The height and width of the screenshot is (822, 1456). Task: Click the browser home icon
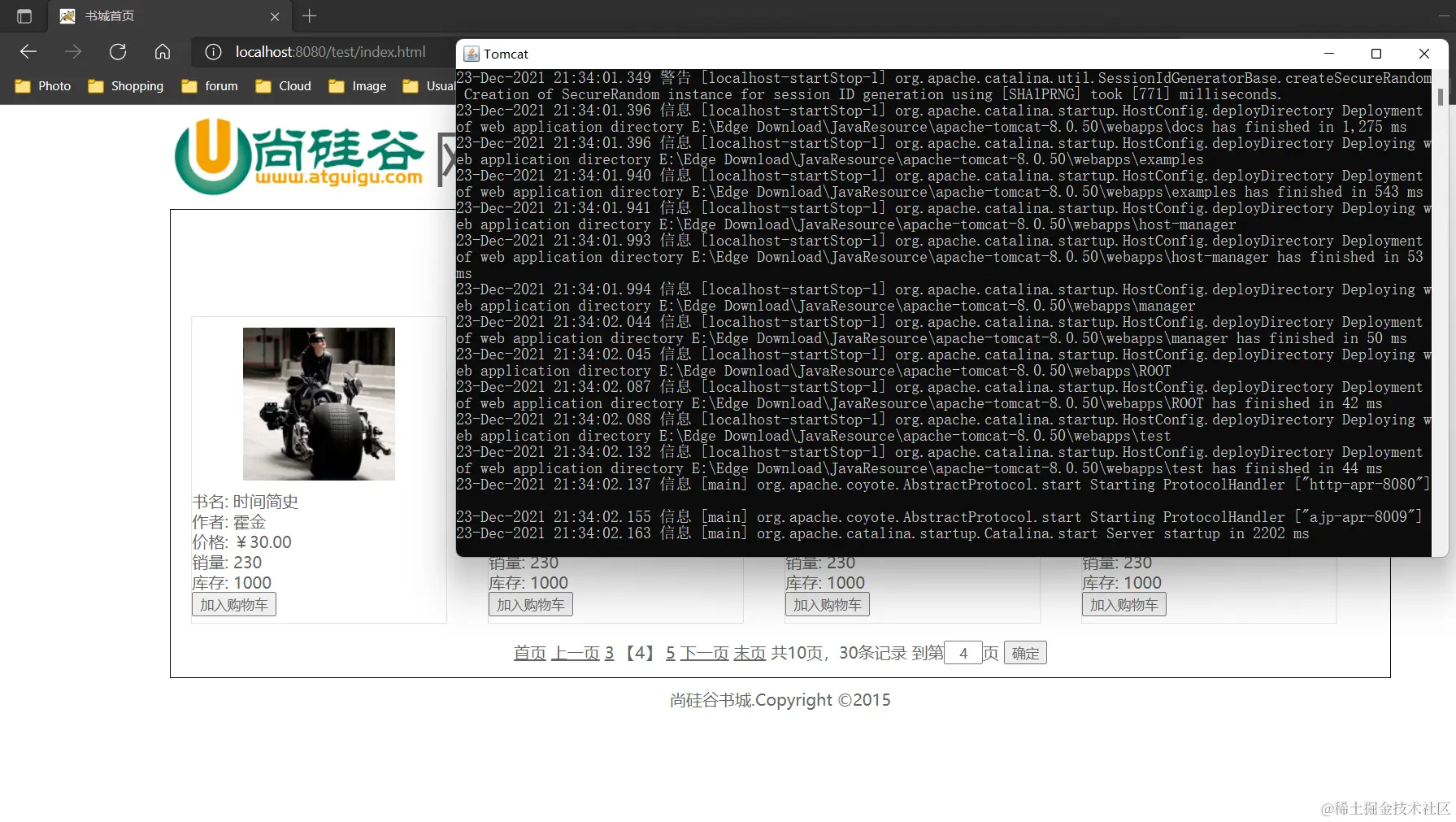coord(162,52)
